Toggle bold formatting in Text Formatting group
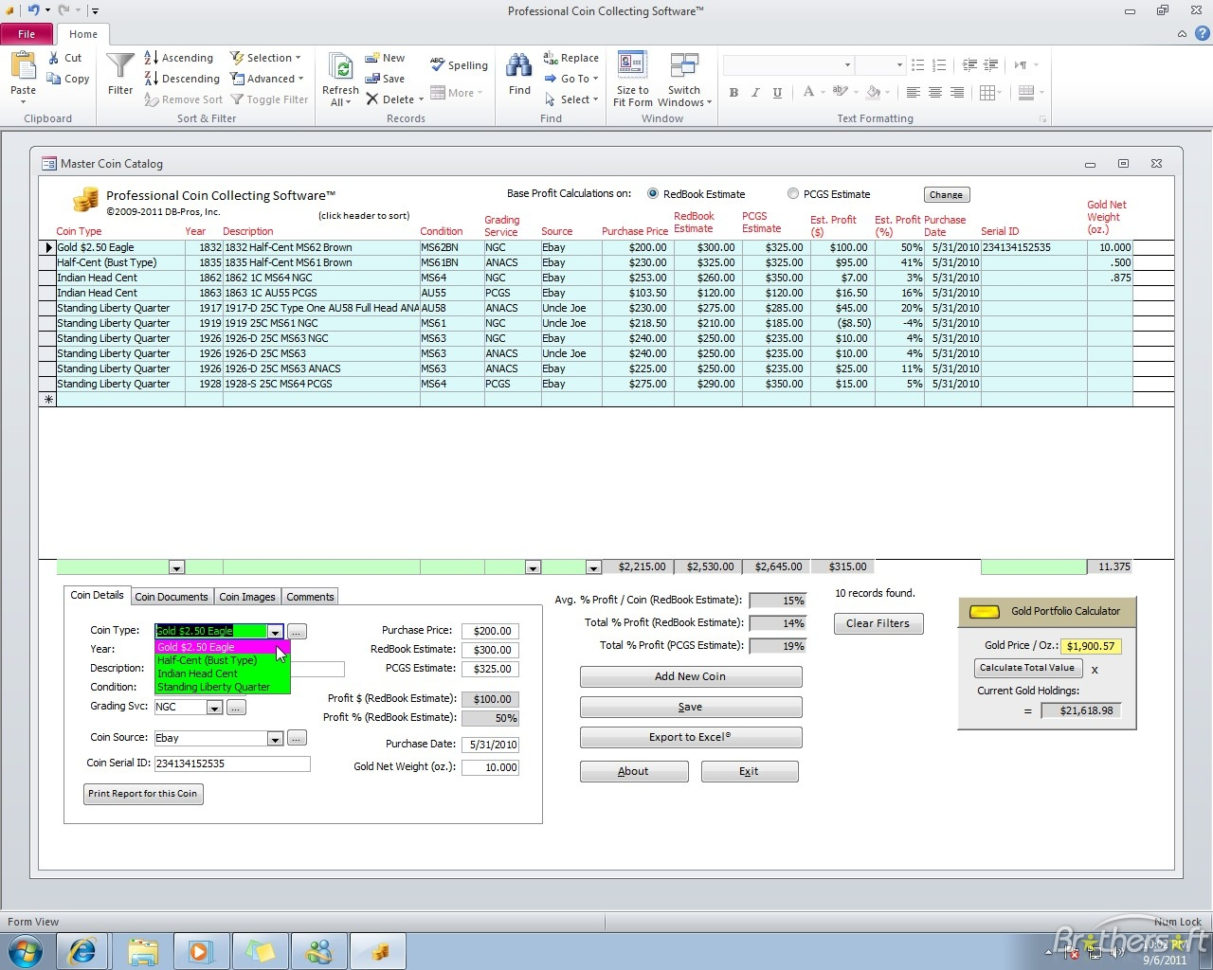 [x=734, y=92]
